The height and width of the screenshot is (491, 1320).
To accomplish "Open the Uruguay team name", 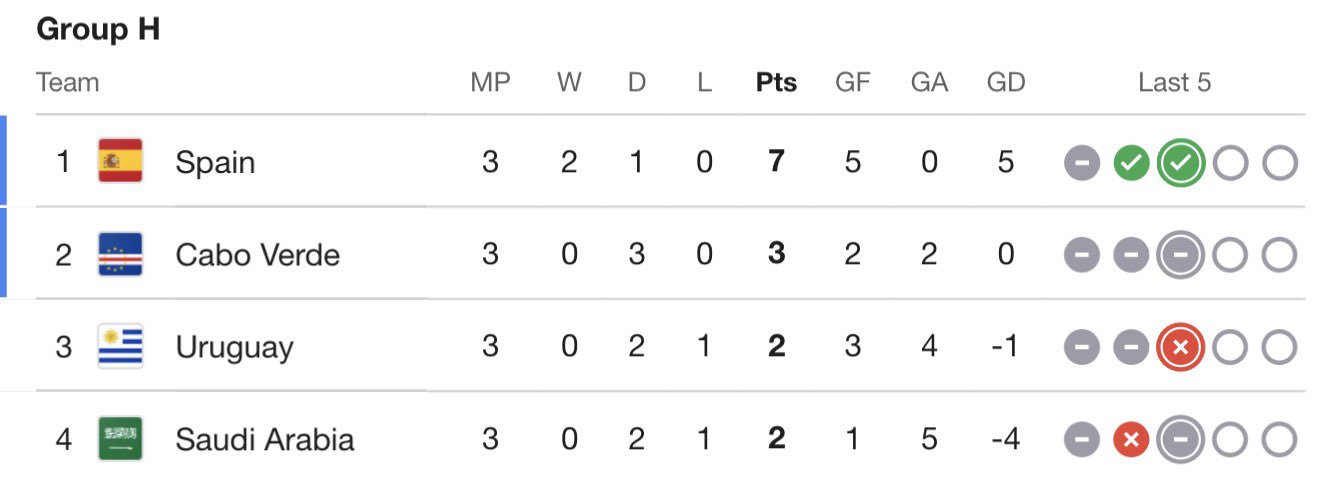I will pos(235,348).
